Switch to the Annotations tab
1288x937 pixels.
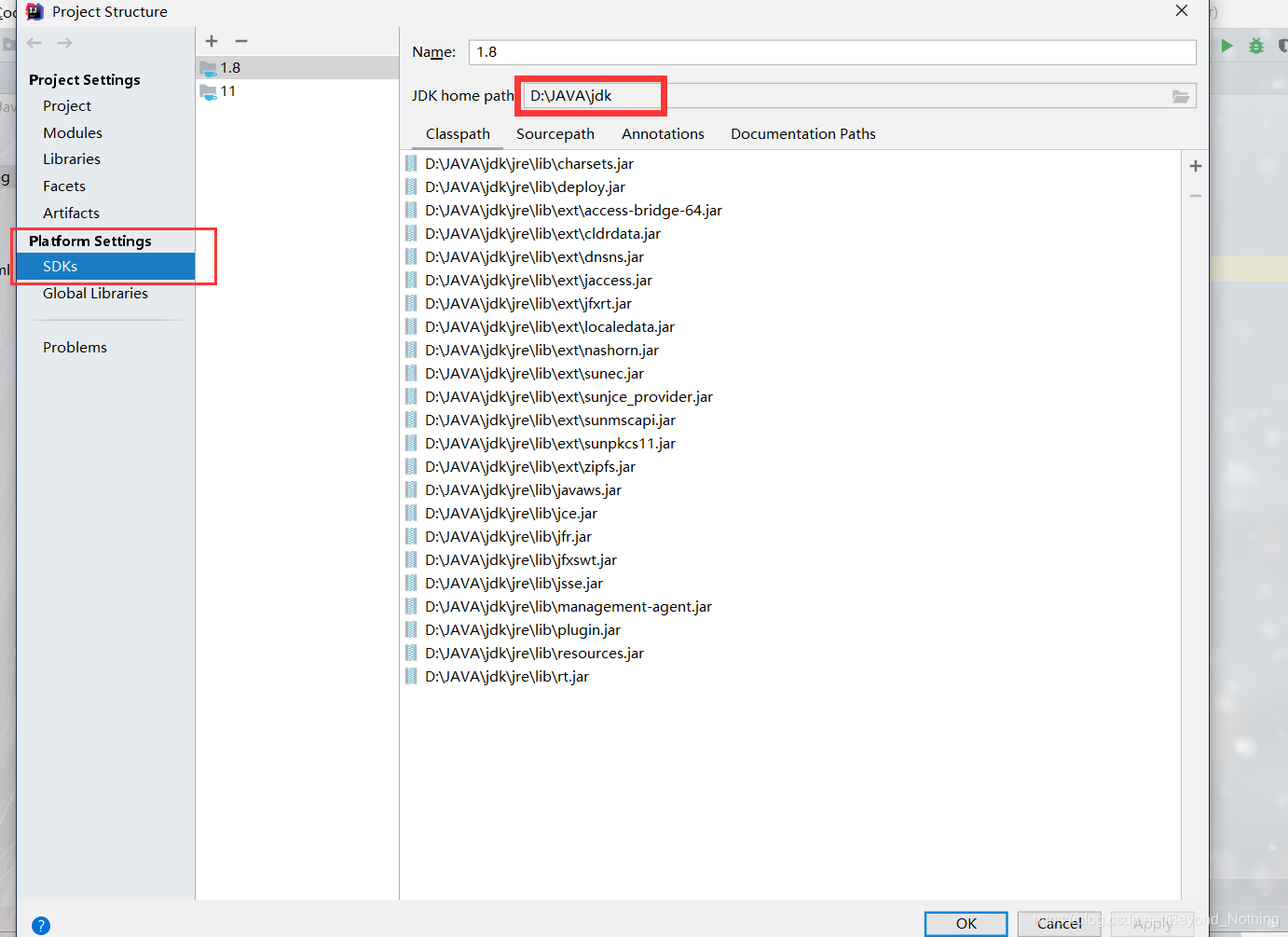point(663,133)
